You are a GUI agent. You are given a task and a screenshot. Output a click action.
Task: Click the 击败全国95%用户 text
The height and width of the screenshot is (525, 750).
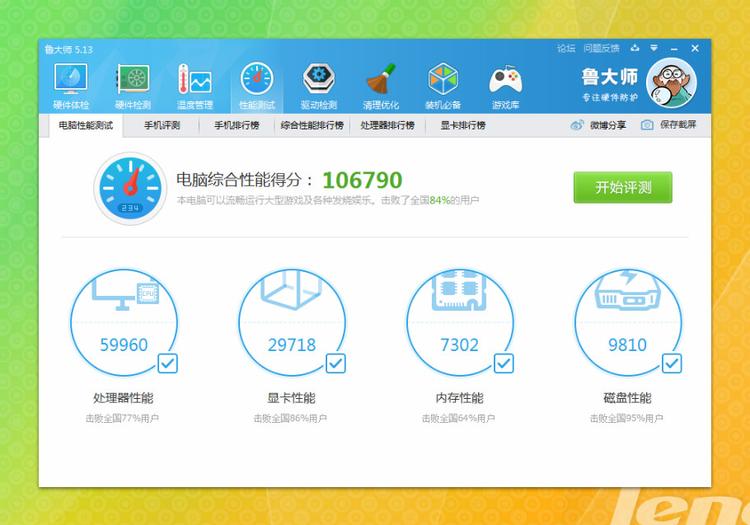pos(627,418)
